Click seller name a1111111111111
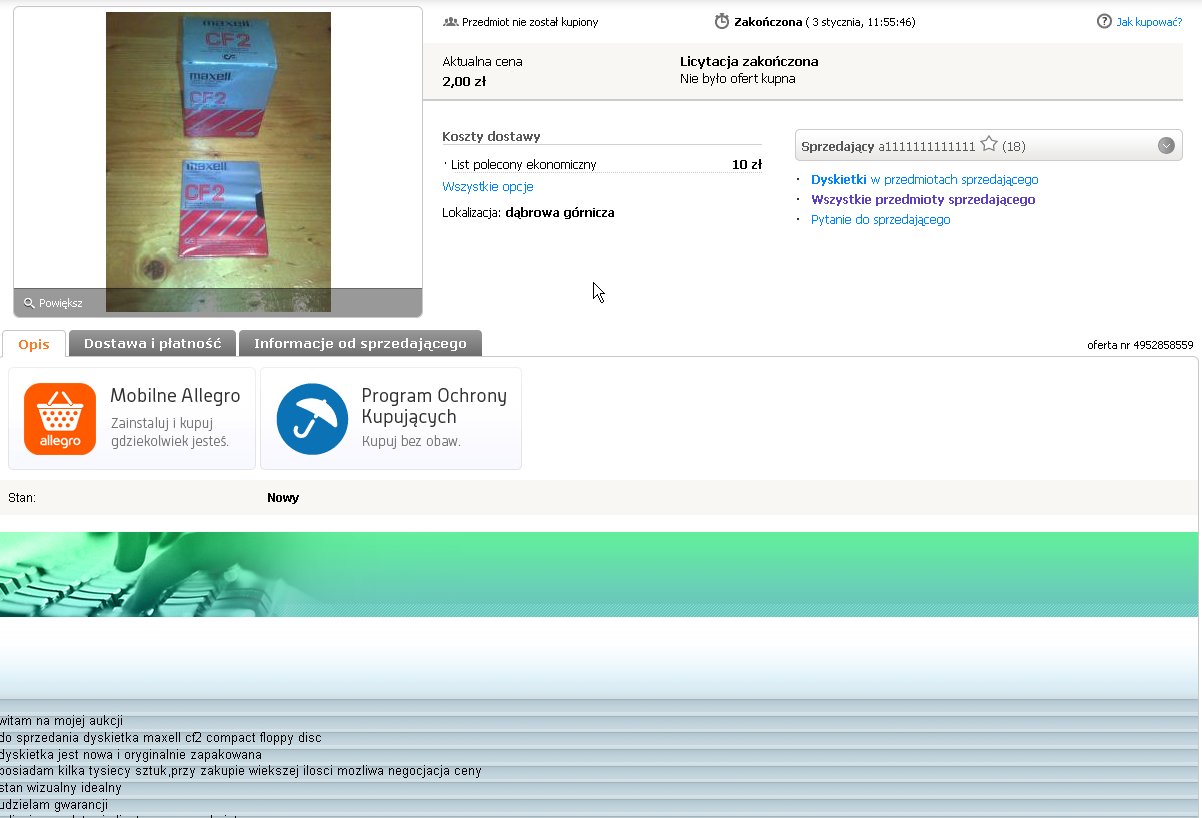The image size is (1202, 818). pos(927,147)
